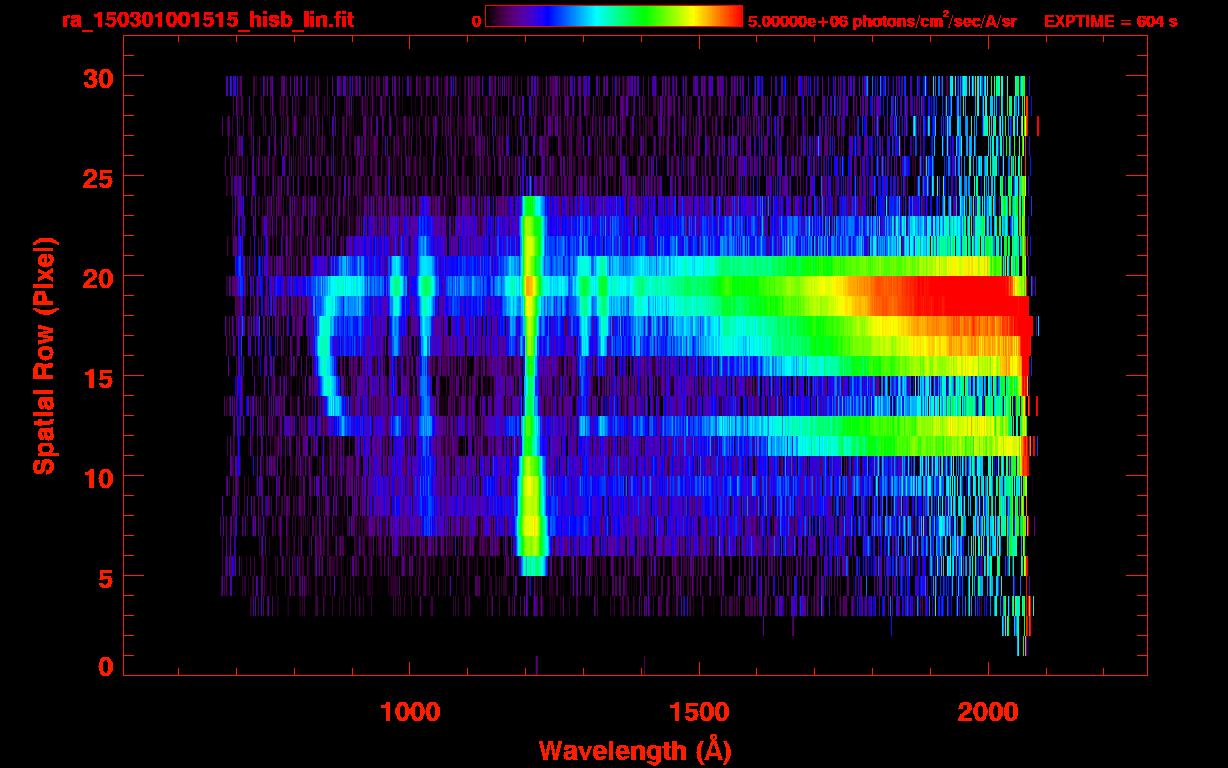Viewport: 1228px width, 768px height.
Task: Click the y-axis tick label 20
Action: pos(99,277)
